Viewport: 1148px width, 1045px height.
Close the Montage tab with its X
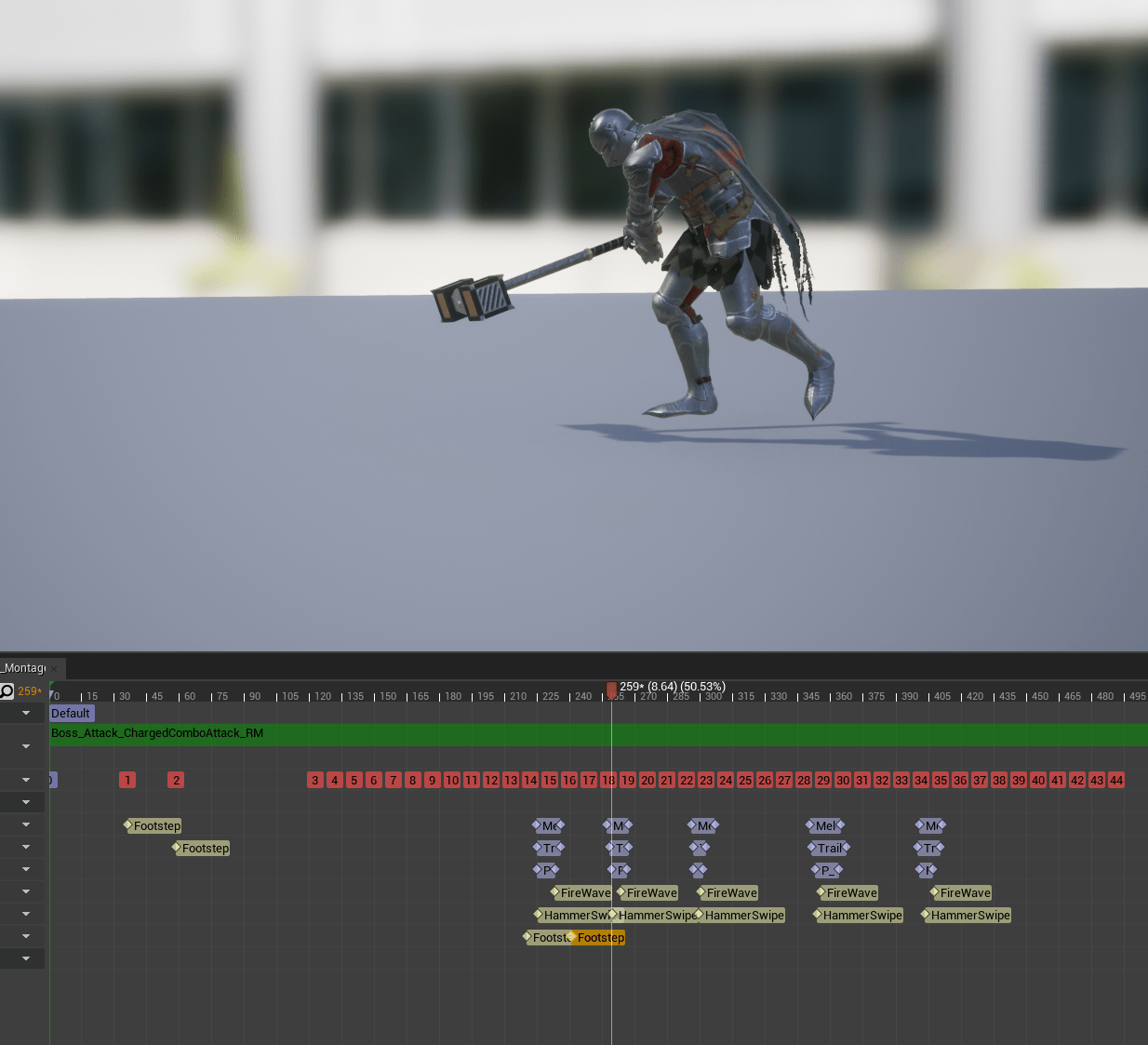54,668
